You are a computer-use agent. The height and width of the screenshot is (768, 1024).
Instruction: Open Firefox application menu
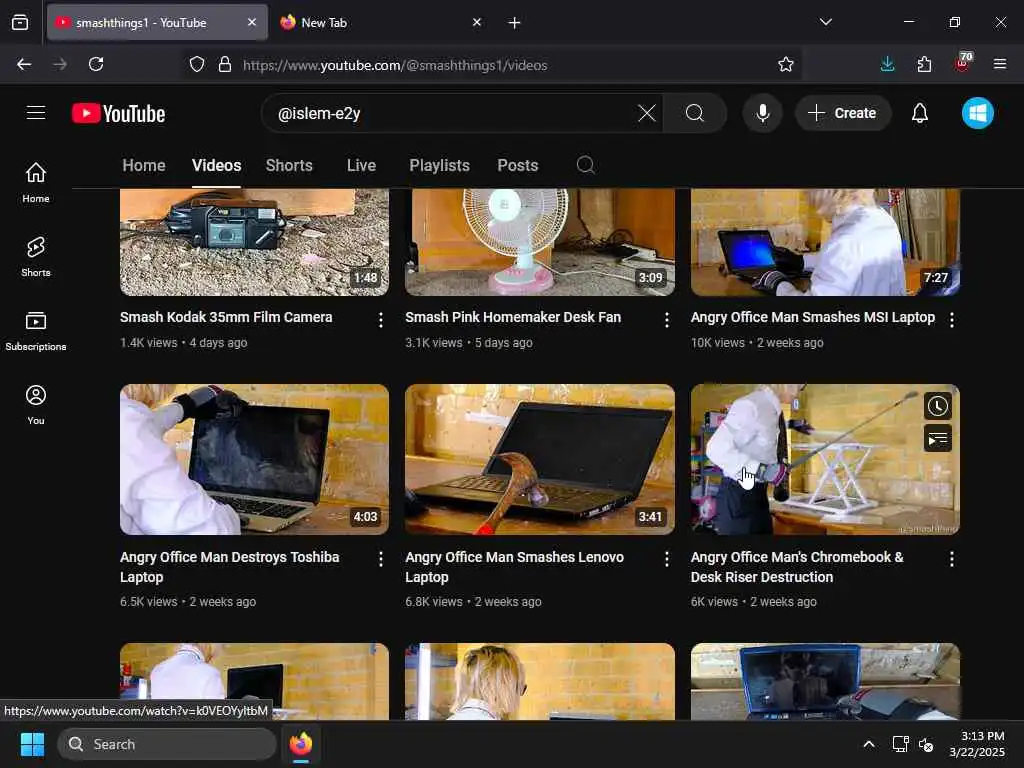[1000, 64]
